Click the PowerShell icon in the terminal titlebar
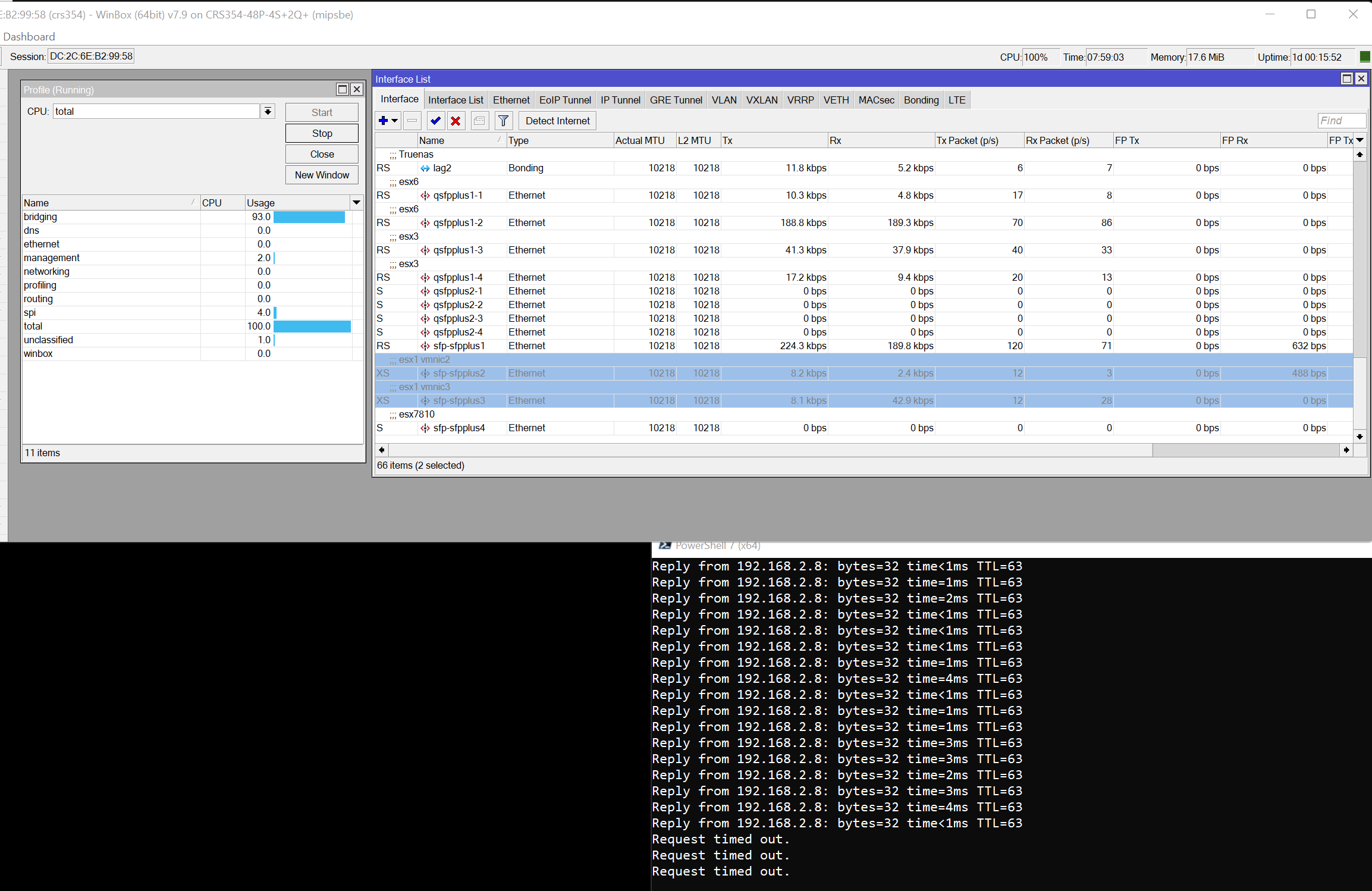1372x891 pixels. (x=665, y=545)
